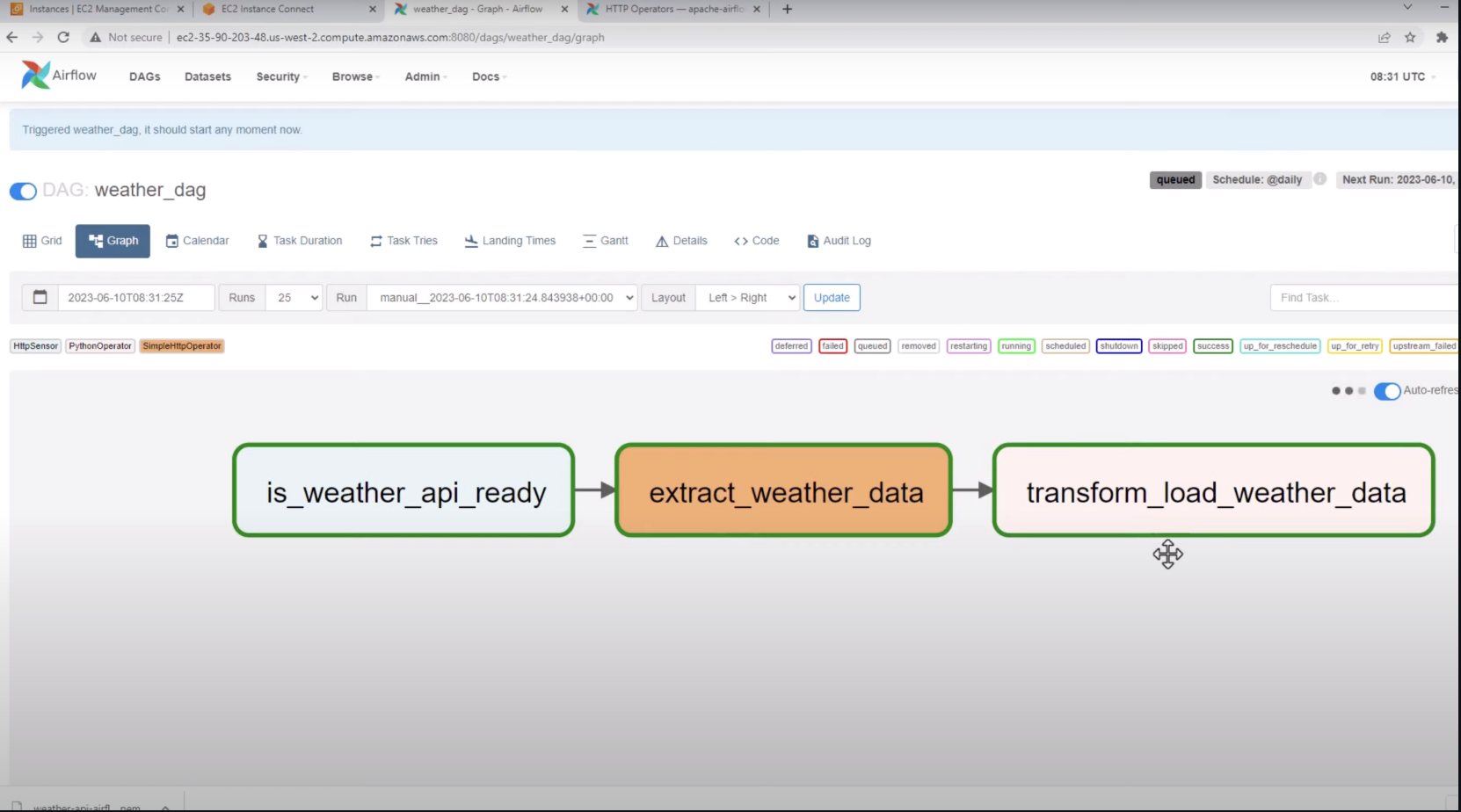Click Schedule: @daily badge
This screenshot has height=812, width=1461.
(1257, 179)
